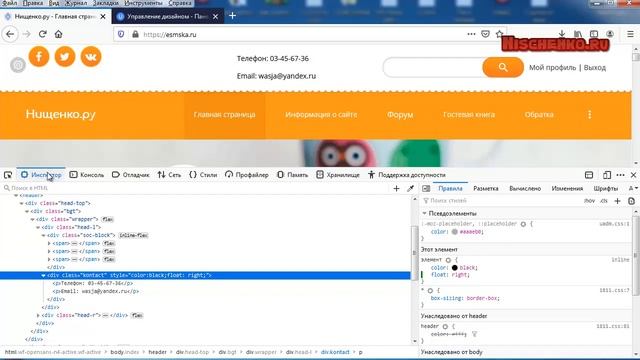Image resolution: width=640 pixels, height=360 pixels.
Task: Click the Поиск стилей filter field
Action: [x=501, y=201]
